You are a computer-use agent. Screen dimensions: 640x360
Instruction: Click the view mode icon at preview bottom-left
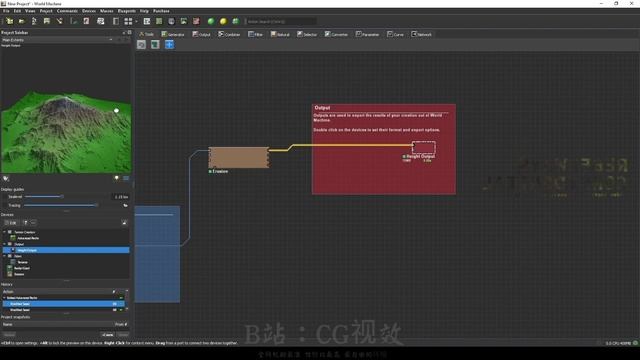tap(6, 178)
